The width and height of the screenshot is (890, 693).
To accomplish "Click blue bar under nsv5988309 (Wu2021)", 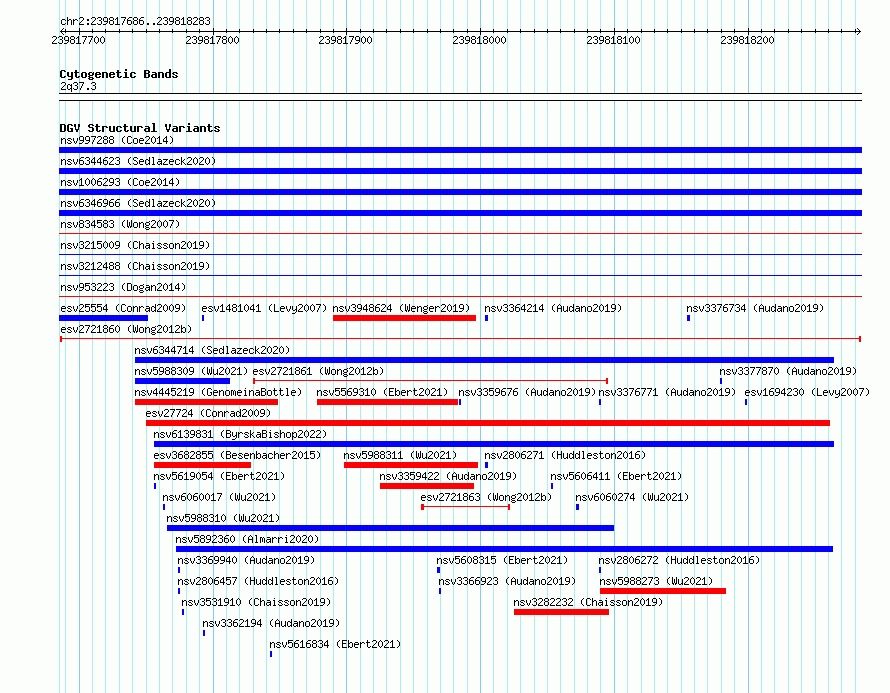I will (x=182, y=381).
